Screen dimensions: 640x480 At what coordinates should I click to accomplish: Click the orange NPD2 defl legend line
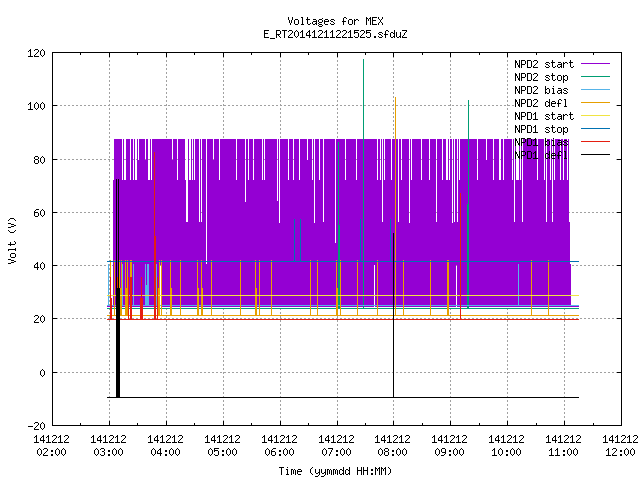pos(595,102)
